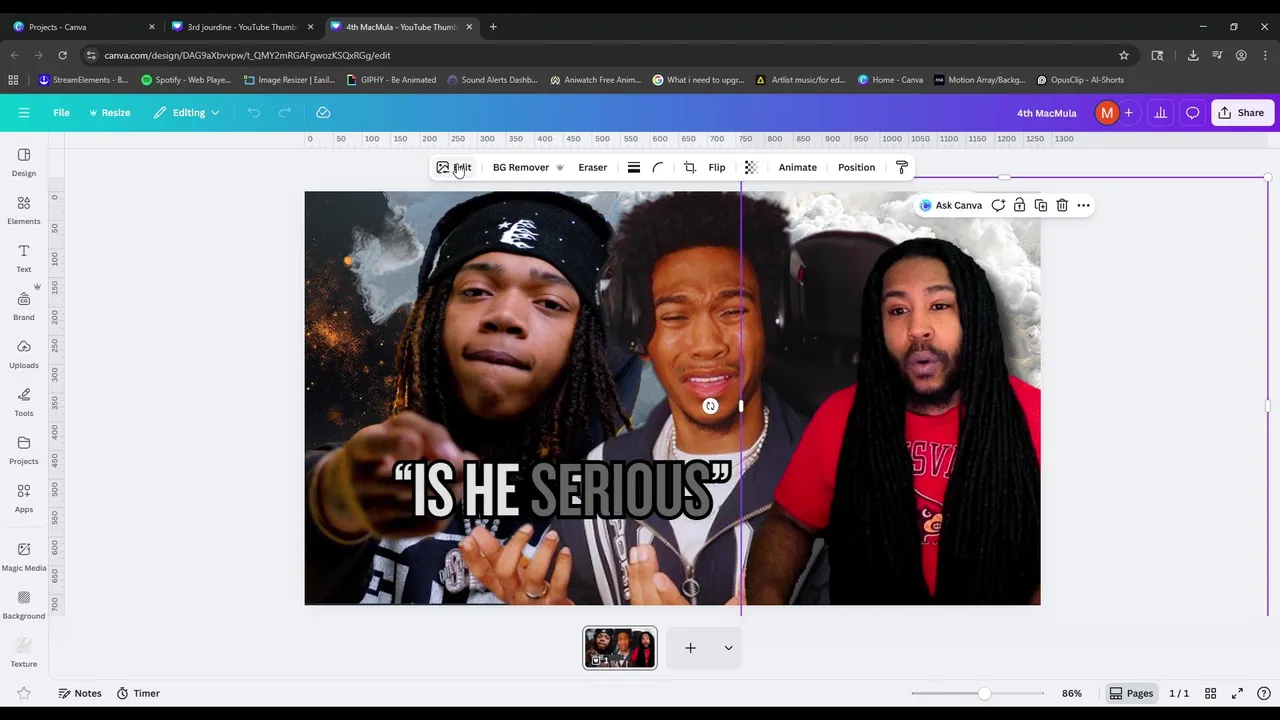Delete the selected image via trash icon
The height and width of the screenshot is (720, 1280).
(x=1062, y=205)
